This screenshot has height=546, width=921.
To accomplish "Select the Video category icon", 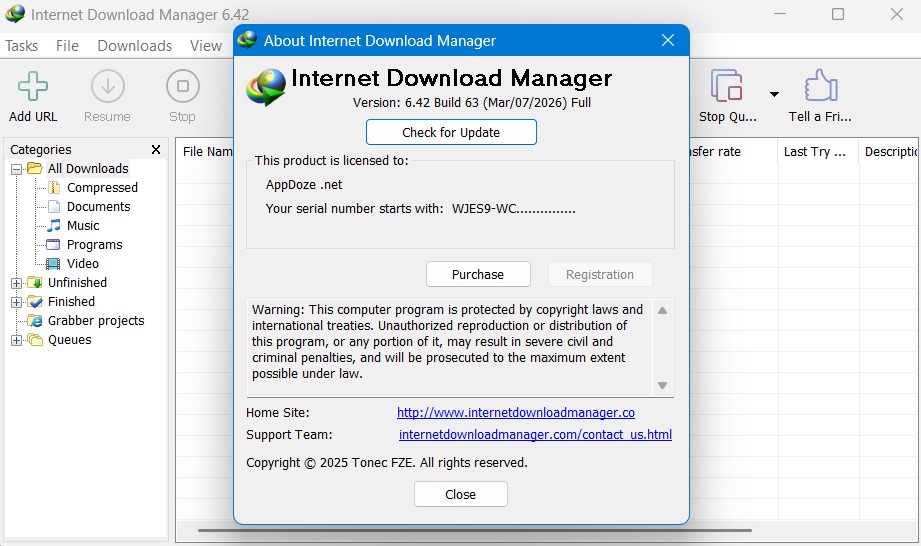I will (54, 264).
